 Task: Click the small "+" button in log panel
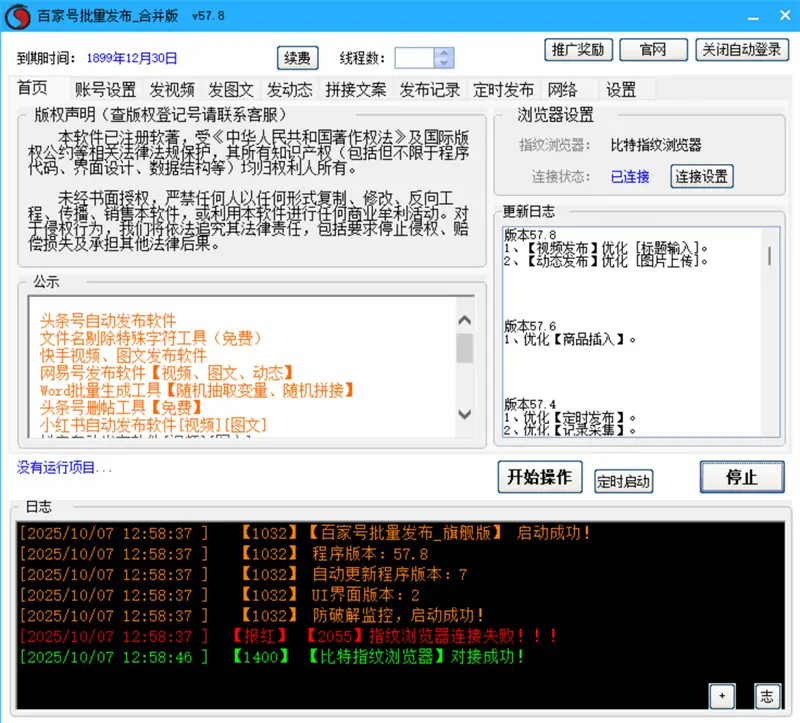click(723, 696)
